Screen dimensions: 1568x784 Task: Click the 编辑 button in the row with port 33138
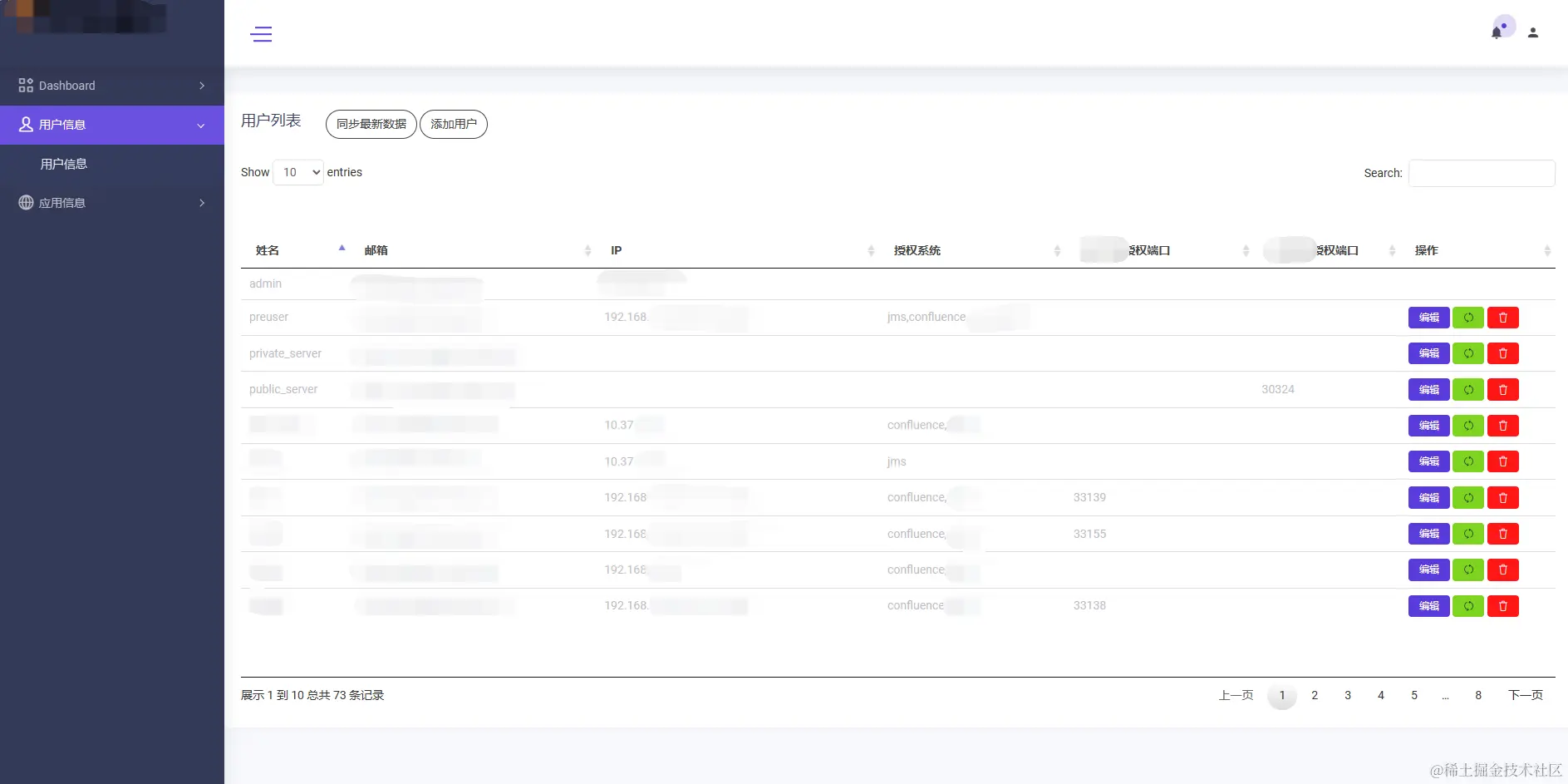click(1429, 606)
